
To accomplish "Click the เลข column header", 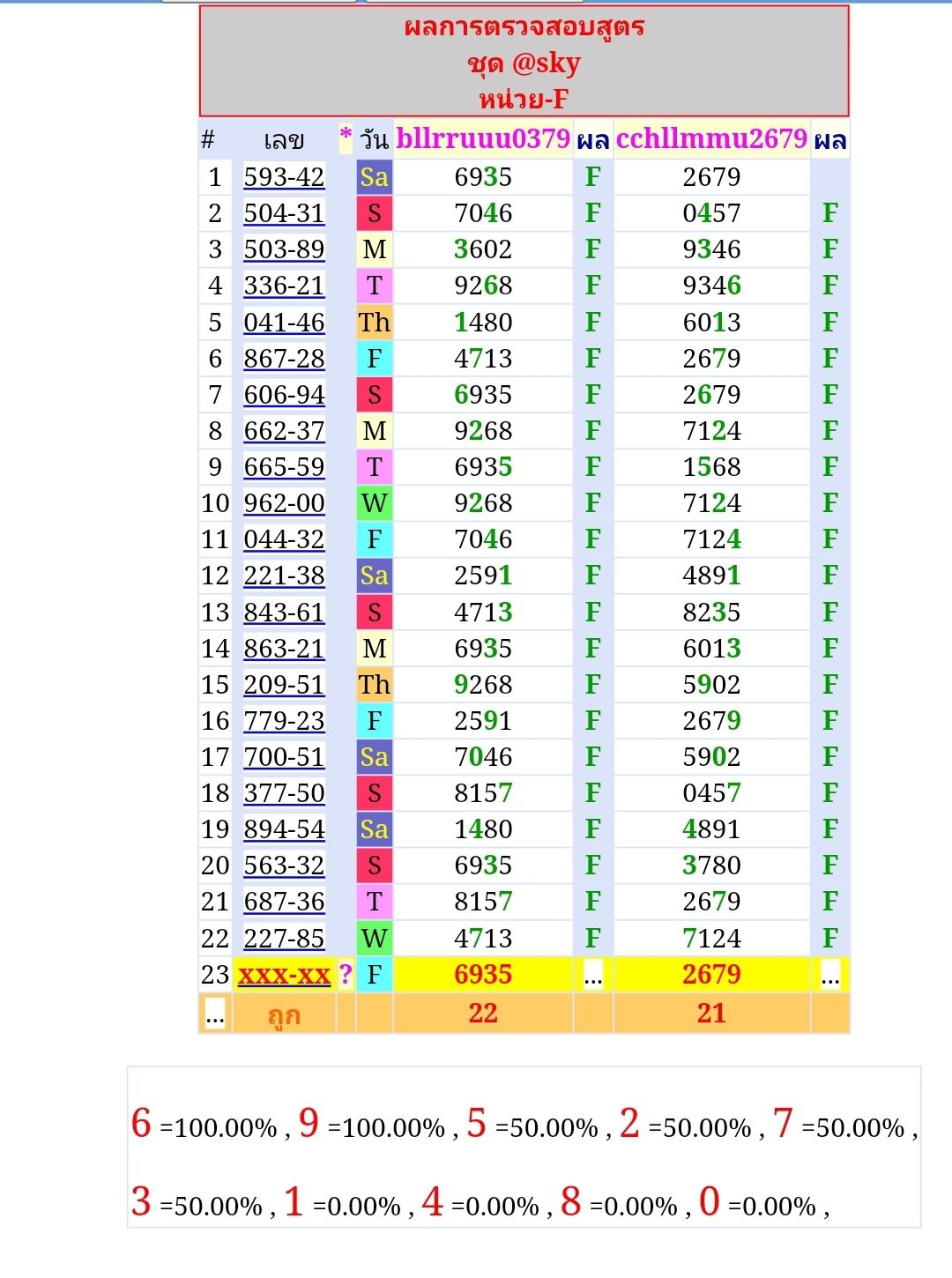I will pyautogui.click(x=284, y=140).
